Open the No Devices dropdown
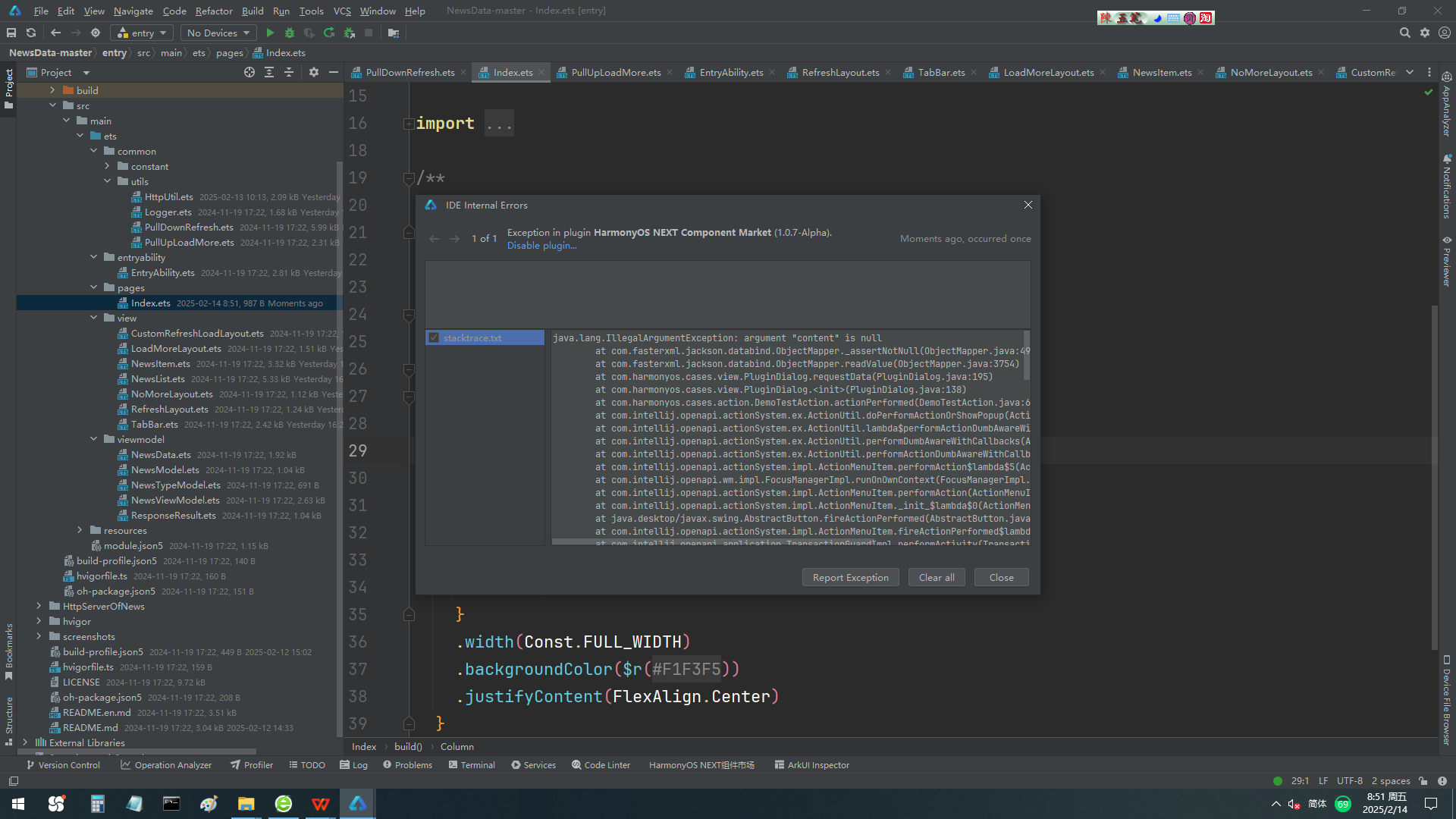Image resolution: width=1456 pixels, height=819 pixels. 218,33
